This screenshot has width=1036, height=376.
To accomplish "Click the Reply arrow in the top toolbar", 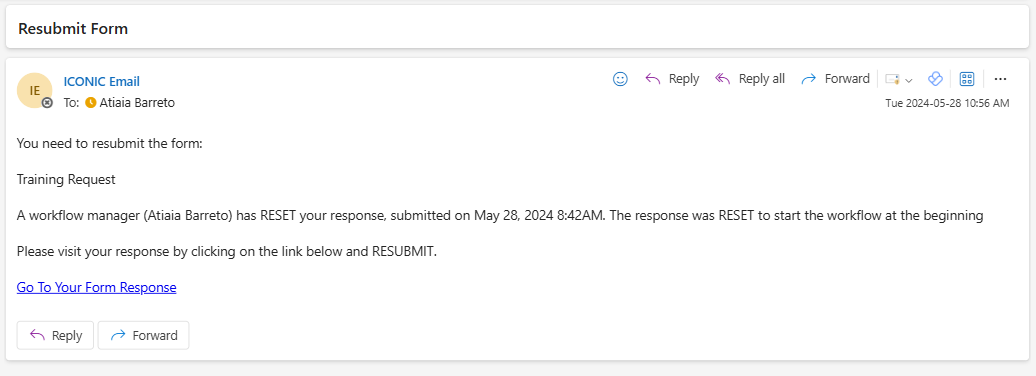I will 653,79.
